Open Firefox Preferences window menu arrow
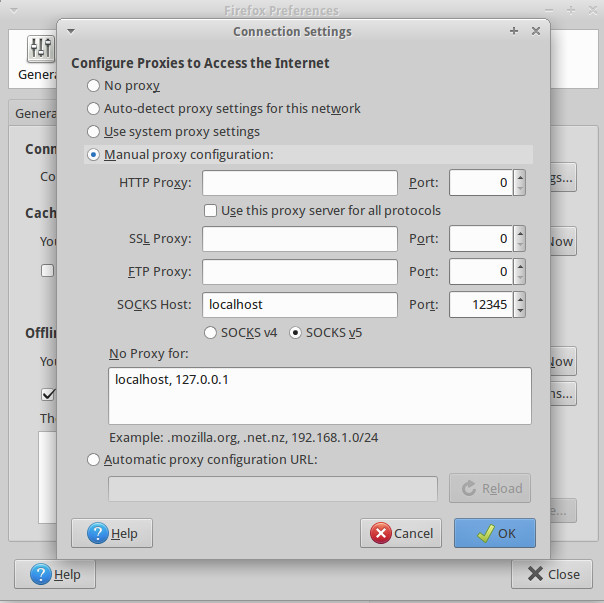The width and height of the screenshot is (604, 603). pyautogui.click(x=14, y=11)
